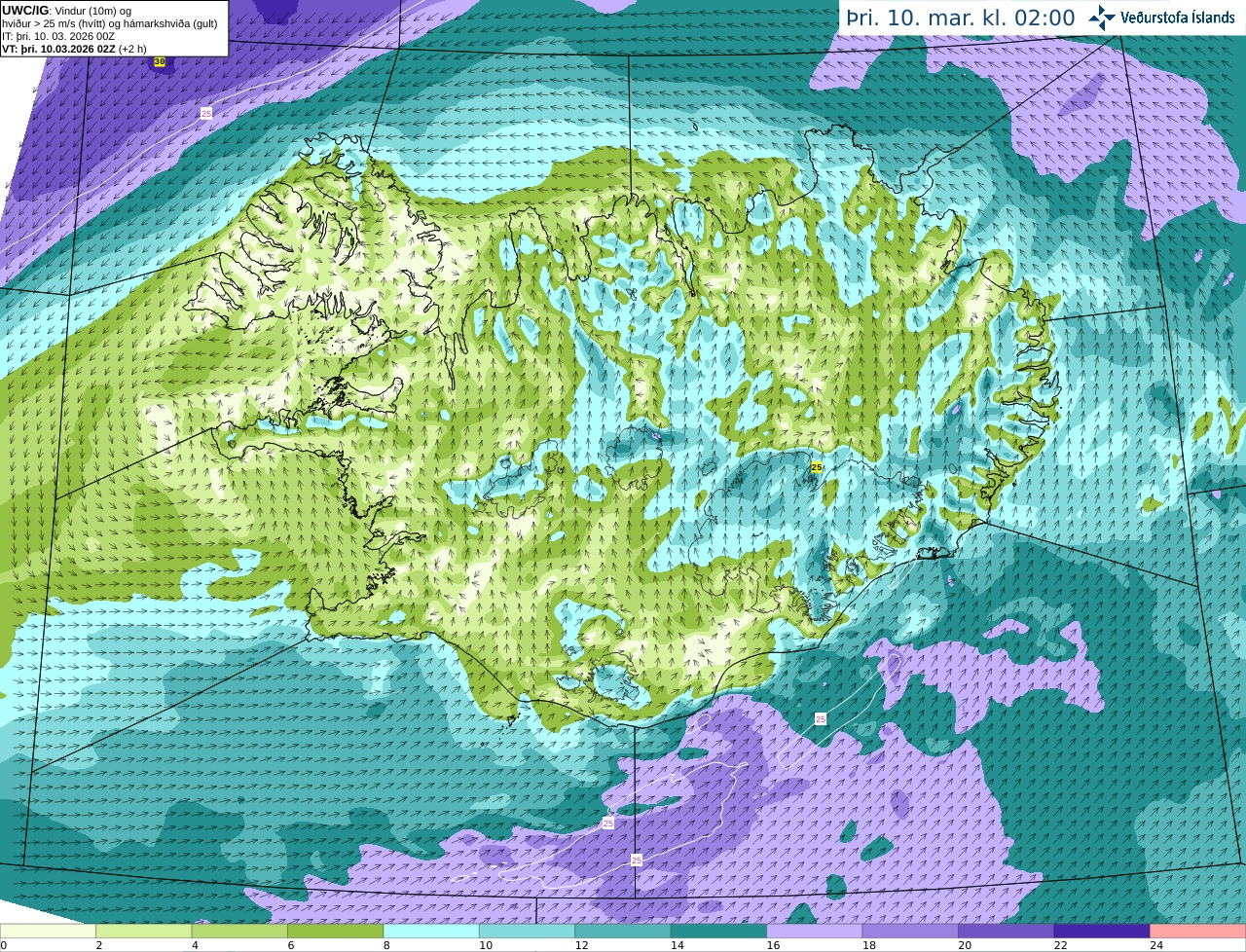The height and width of the screenshot is (952, 1246).
Task: Select the 2–4 m/s light green legend swatch
Action: (x=144, y=931)
